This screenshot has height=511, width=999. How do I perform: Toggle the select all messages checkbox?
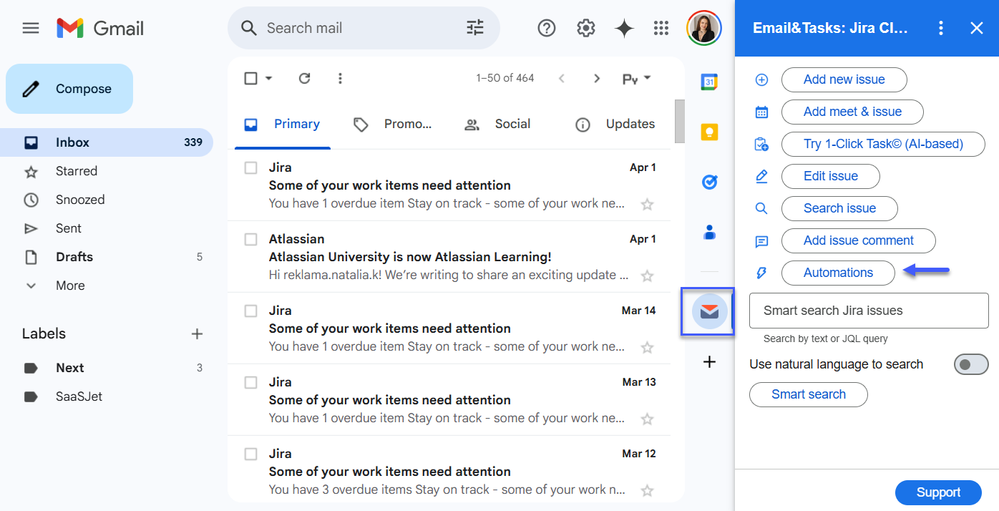tap(251, 78)
